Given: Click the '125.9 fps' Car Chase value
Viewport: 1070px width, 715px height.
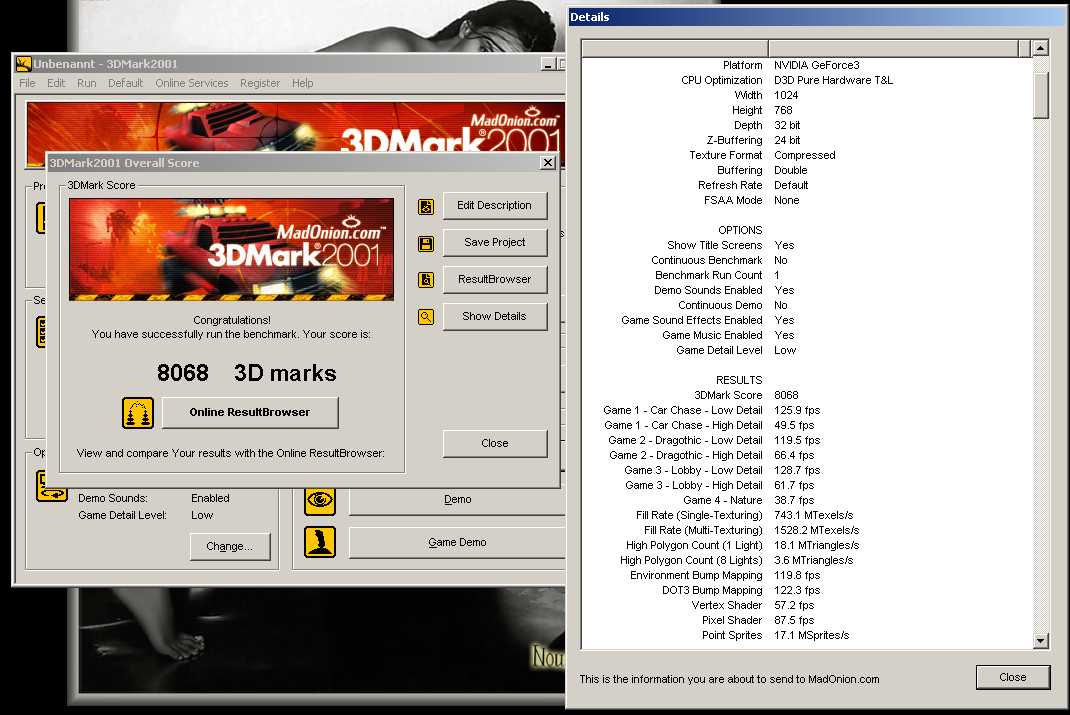Looking at the screenshot, I should 797,410.
